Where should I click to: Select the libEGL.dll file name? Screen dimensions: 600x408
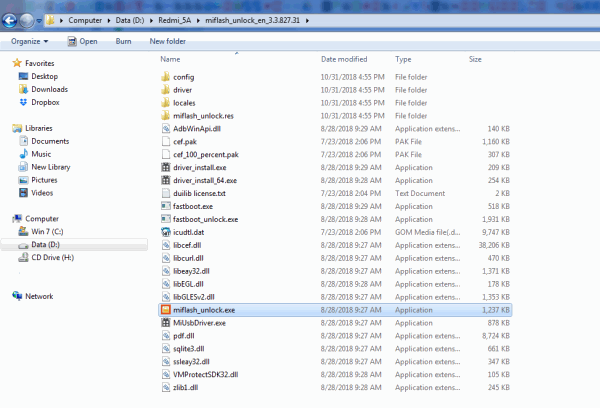188,284
